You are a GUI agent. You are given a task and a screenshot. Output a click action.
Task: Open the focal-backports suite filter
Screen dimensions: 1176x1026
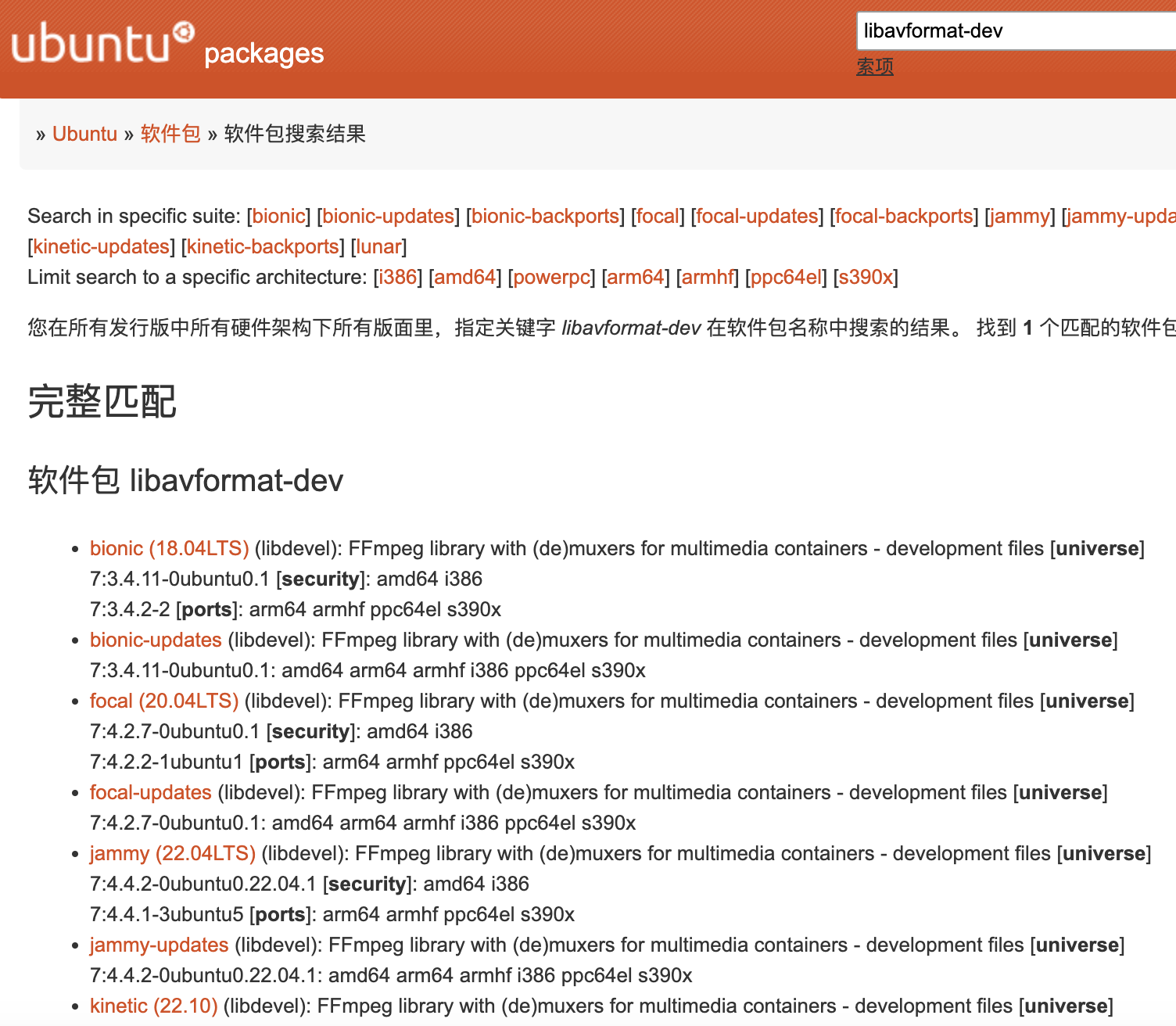point(904,216)
